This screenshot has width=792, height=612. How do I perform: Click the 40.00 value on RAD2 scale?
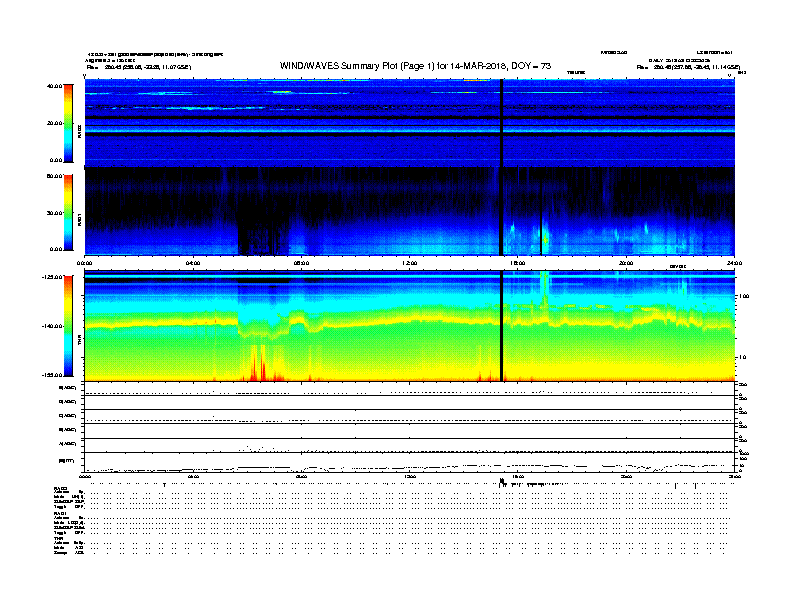(54, 86)
